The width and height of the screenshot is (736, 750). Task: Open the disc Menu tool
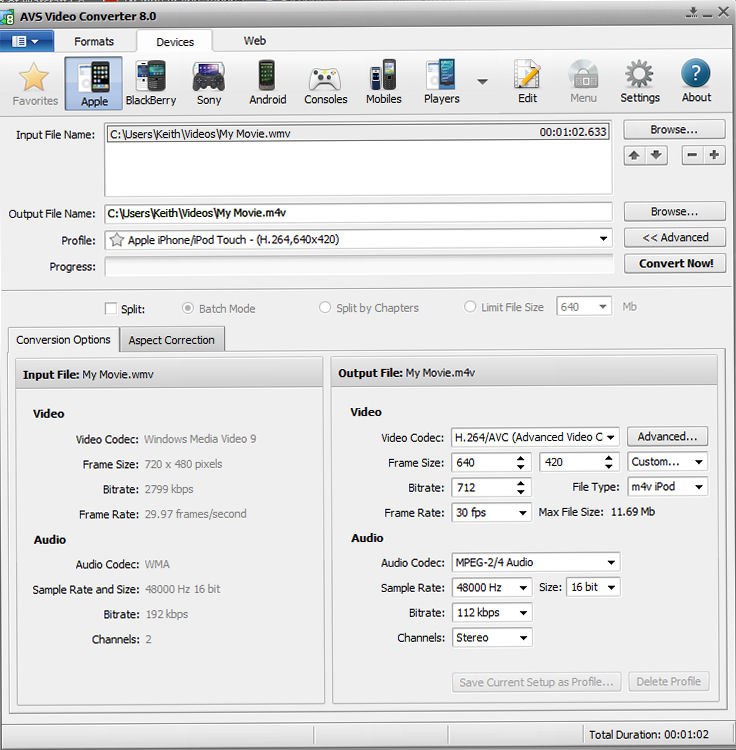[x=583, y=82]
